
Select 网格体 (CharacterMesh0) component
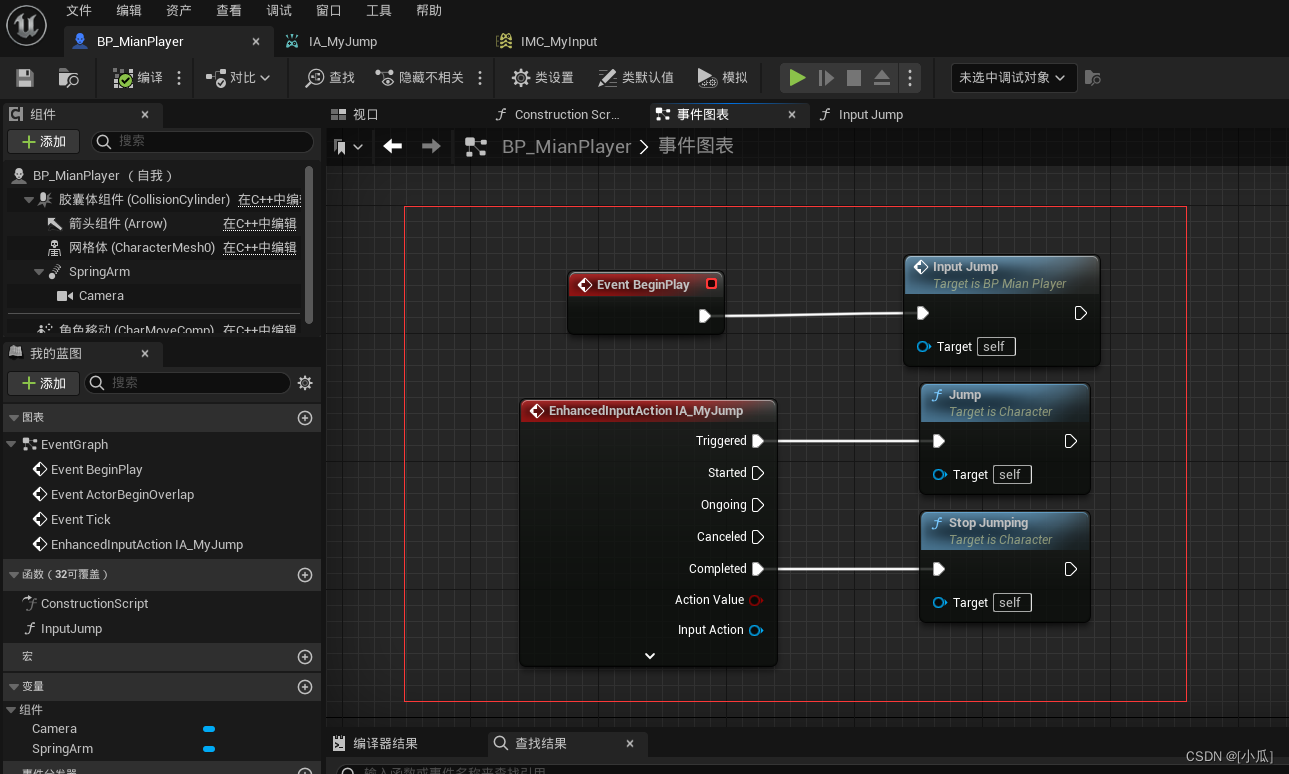pyautogui.click(x=142, y=247)
